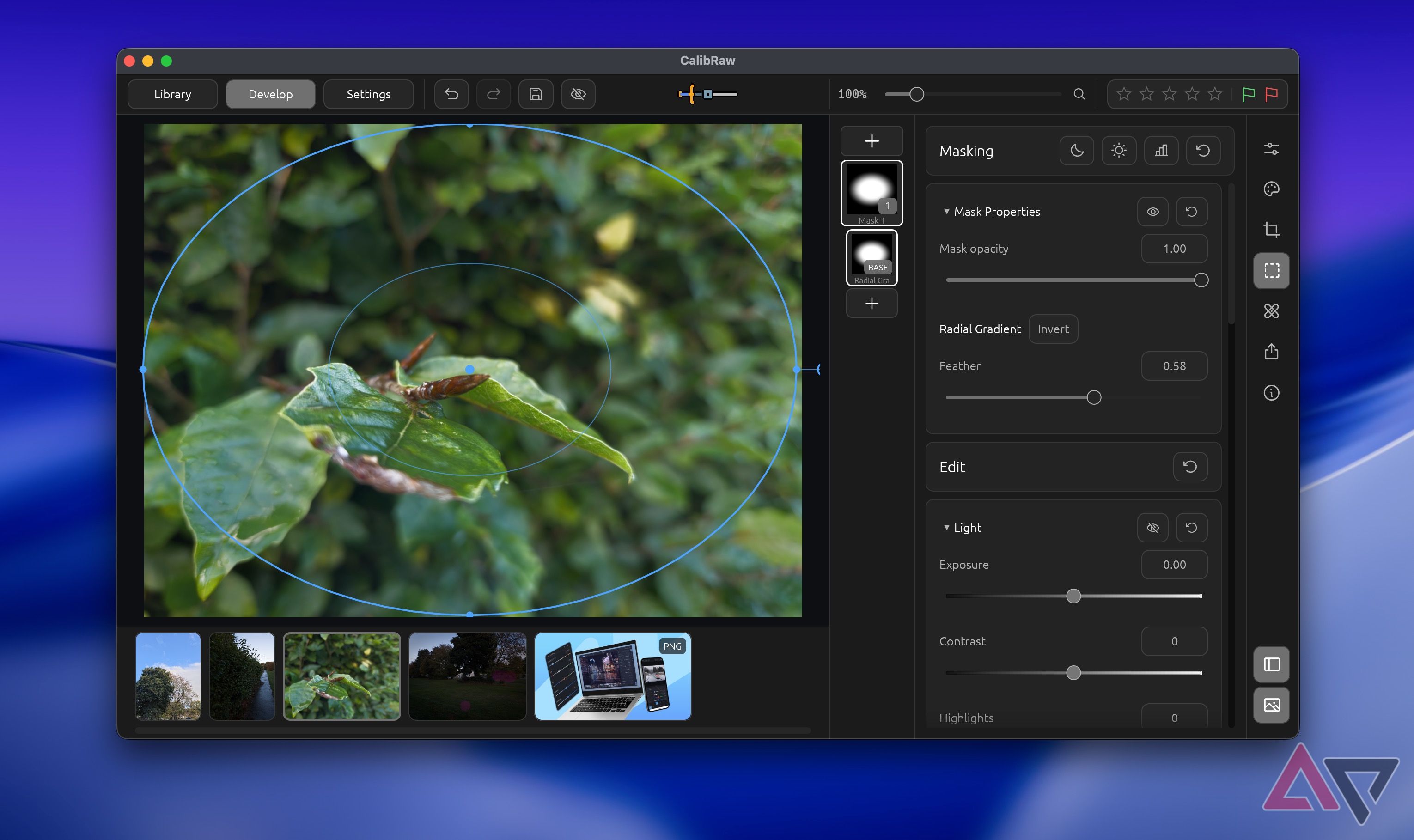
Task: Reset all masking with header reset icon
Action: 1203,151
